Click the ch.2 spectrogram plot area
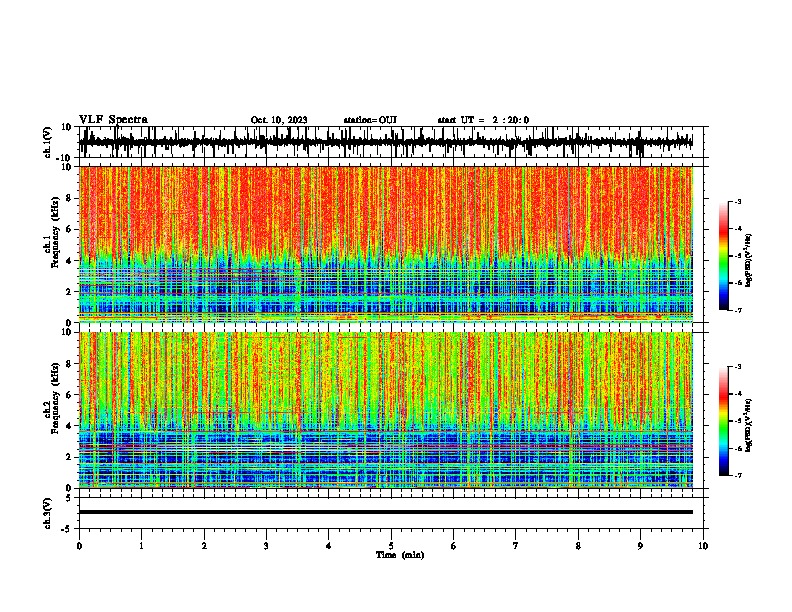The width and height of the screenshot is (792, 612). point(386,410)
